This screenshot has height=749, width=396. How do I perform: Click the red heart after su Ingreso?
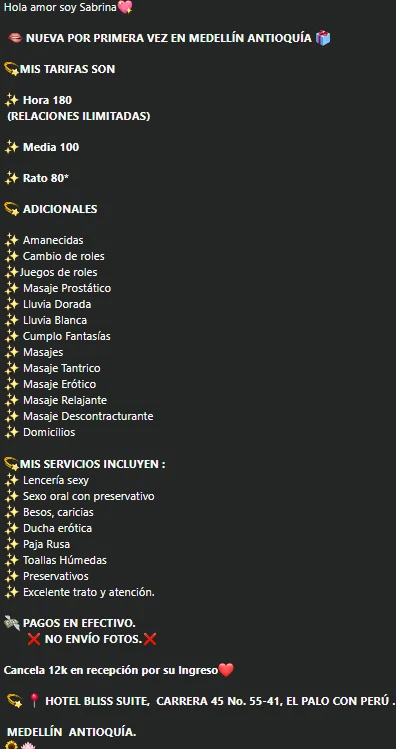(x=226, y=670)
